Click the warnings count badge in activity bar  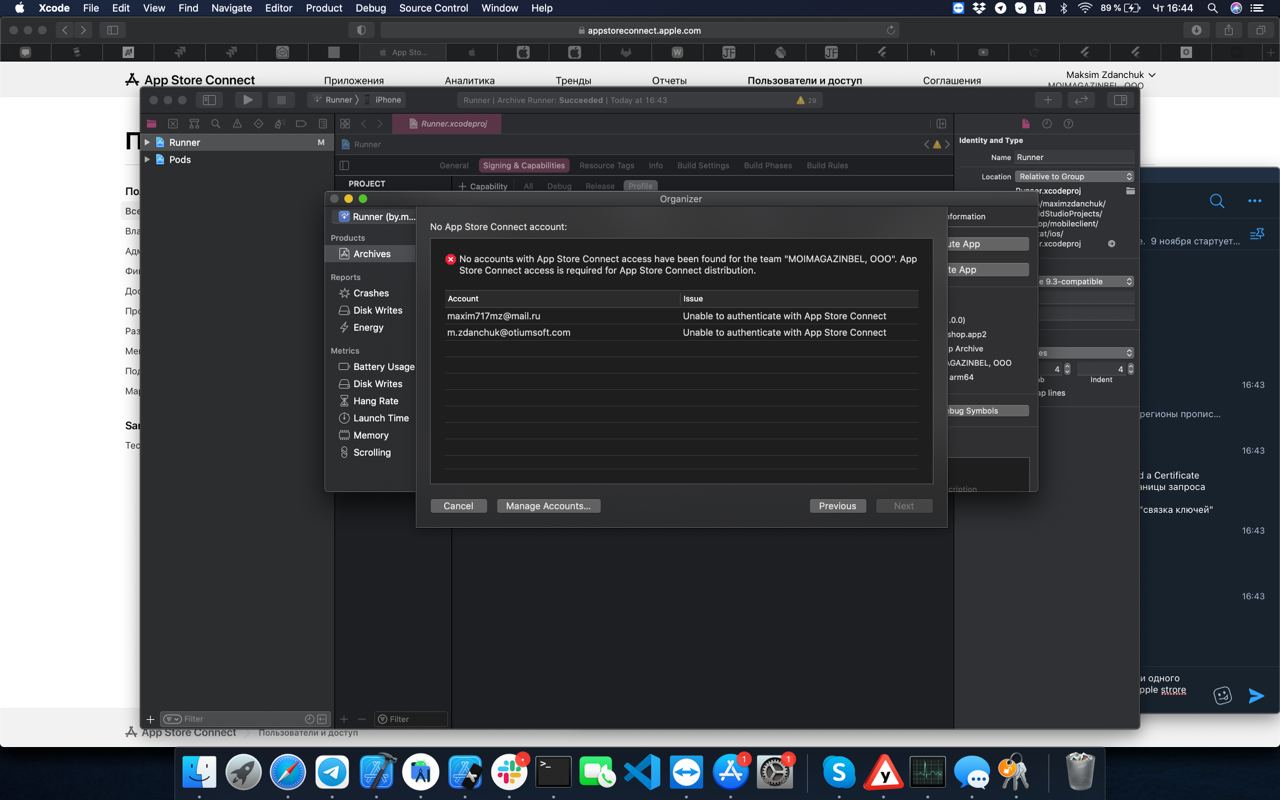(x=806, y=100)
